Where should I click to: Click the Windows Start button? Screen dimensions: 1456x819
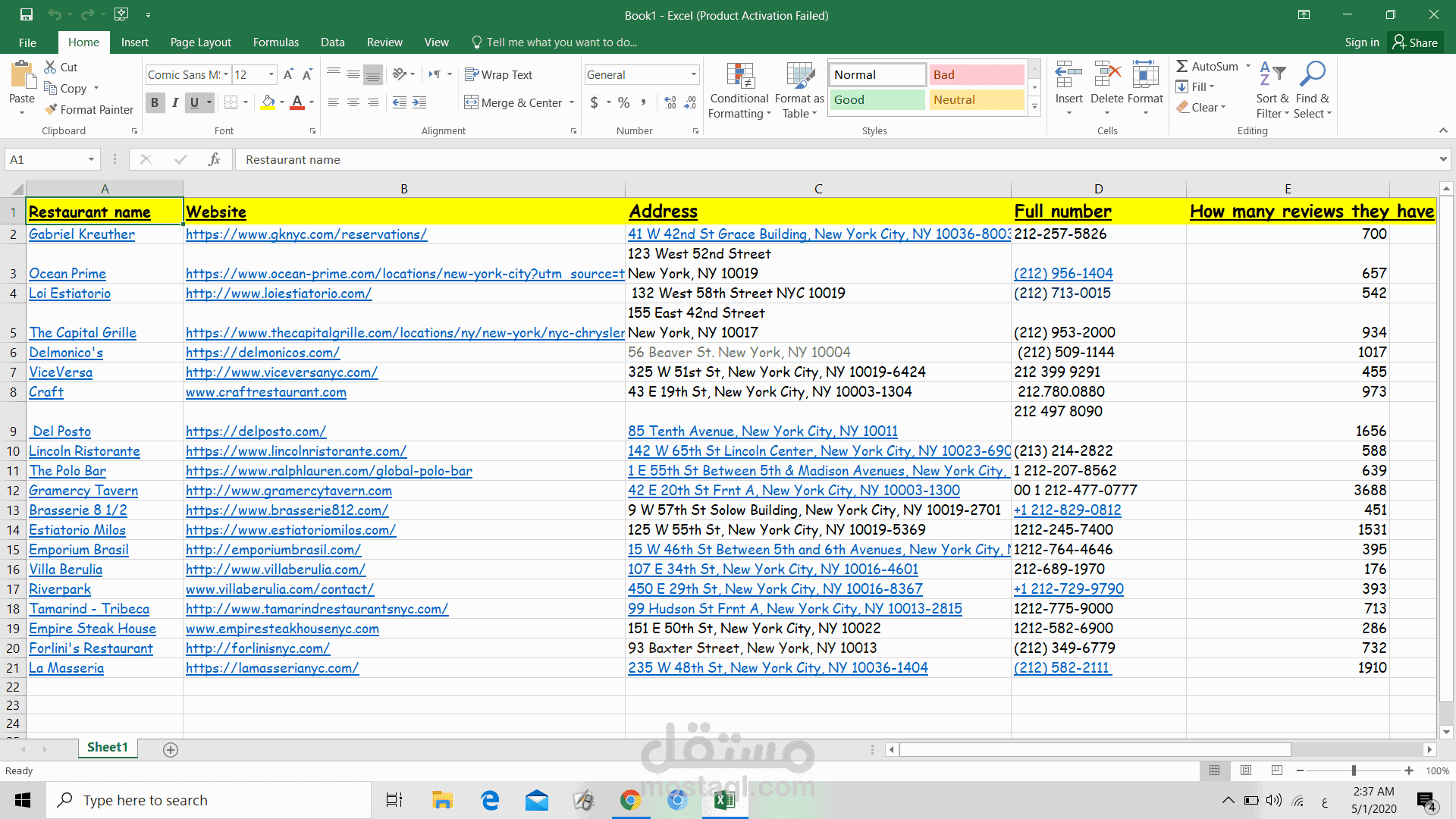point(23,800)
